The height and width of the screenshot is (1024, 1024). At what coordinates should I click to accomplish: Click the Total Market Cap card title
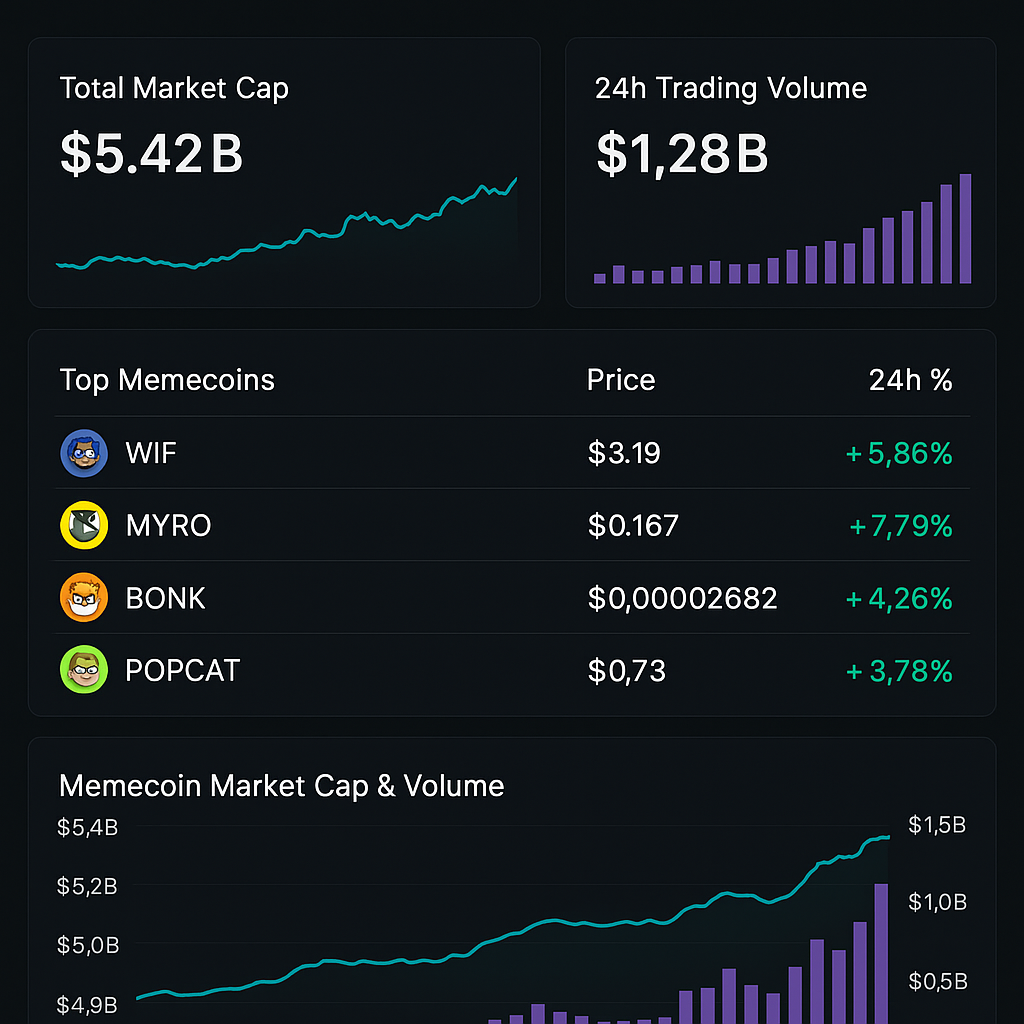[174, 88]
